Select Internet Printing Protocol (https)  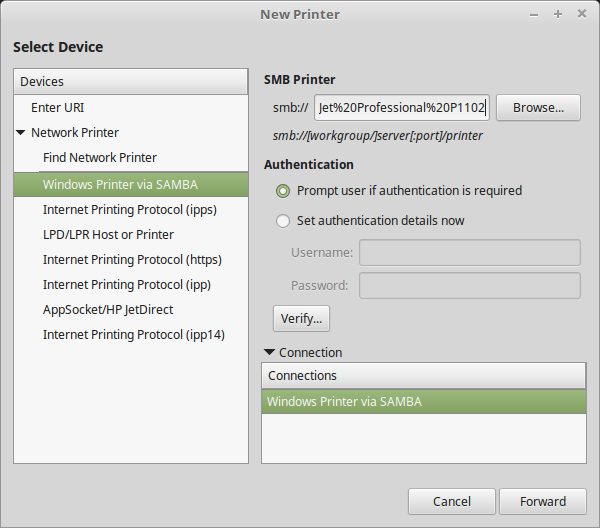[x=132, y=260]
